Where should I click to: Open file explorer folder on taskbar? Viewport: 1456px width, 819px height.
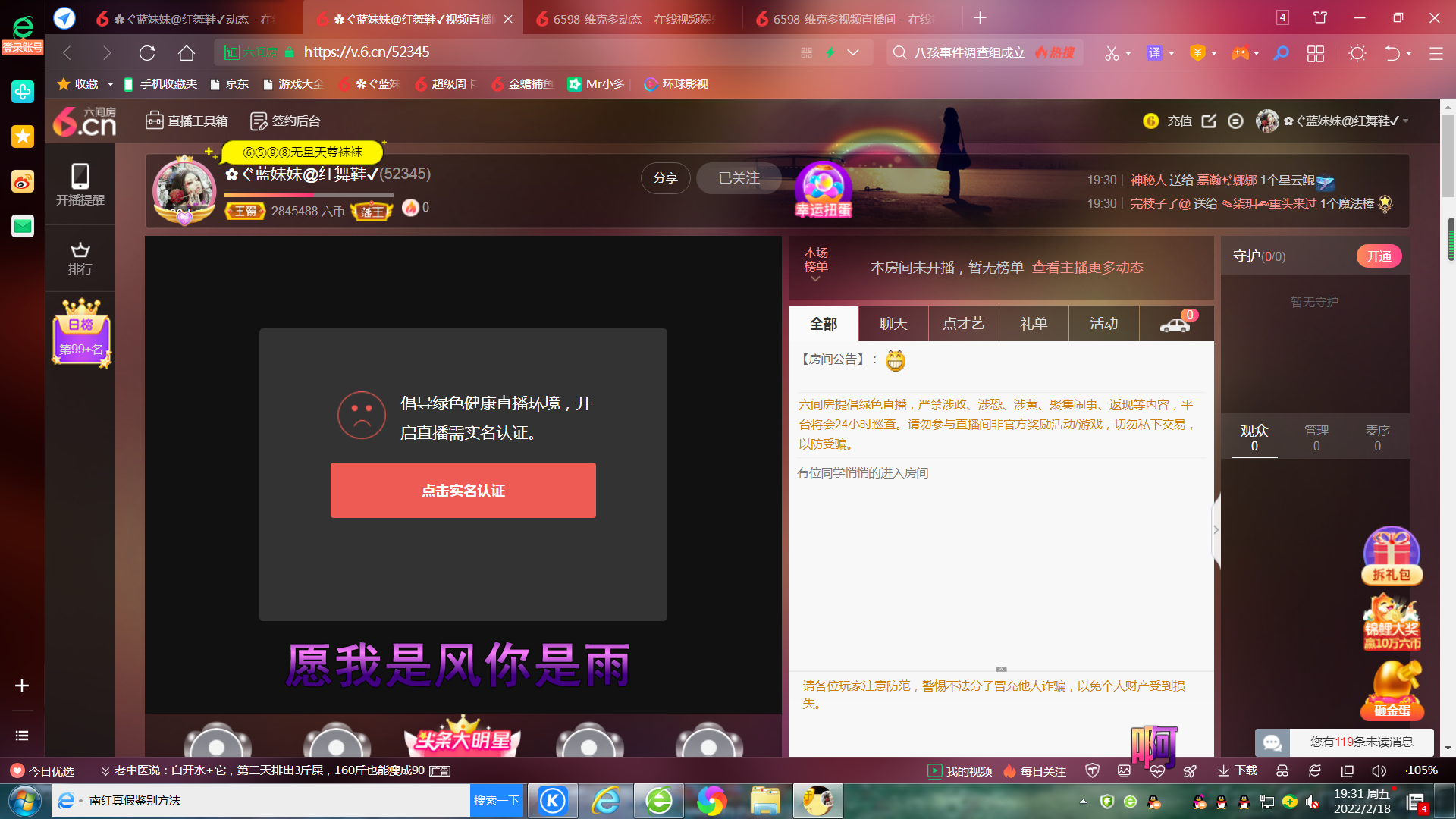point(765,801)
